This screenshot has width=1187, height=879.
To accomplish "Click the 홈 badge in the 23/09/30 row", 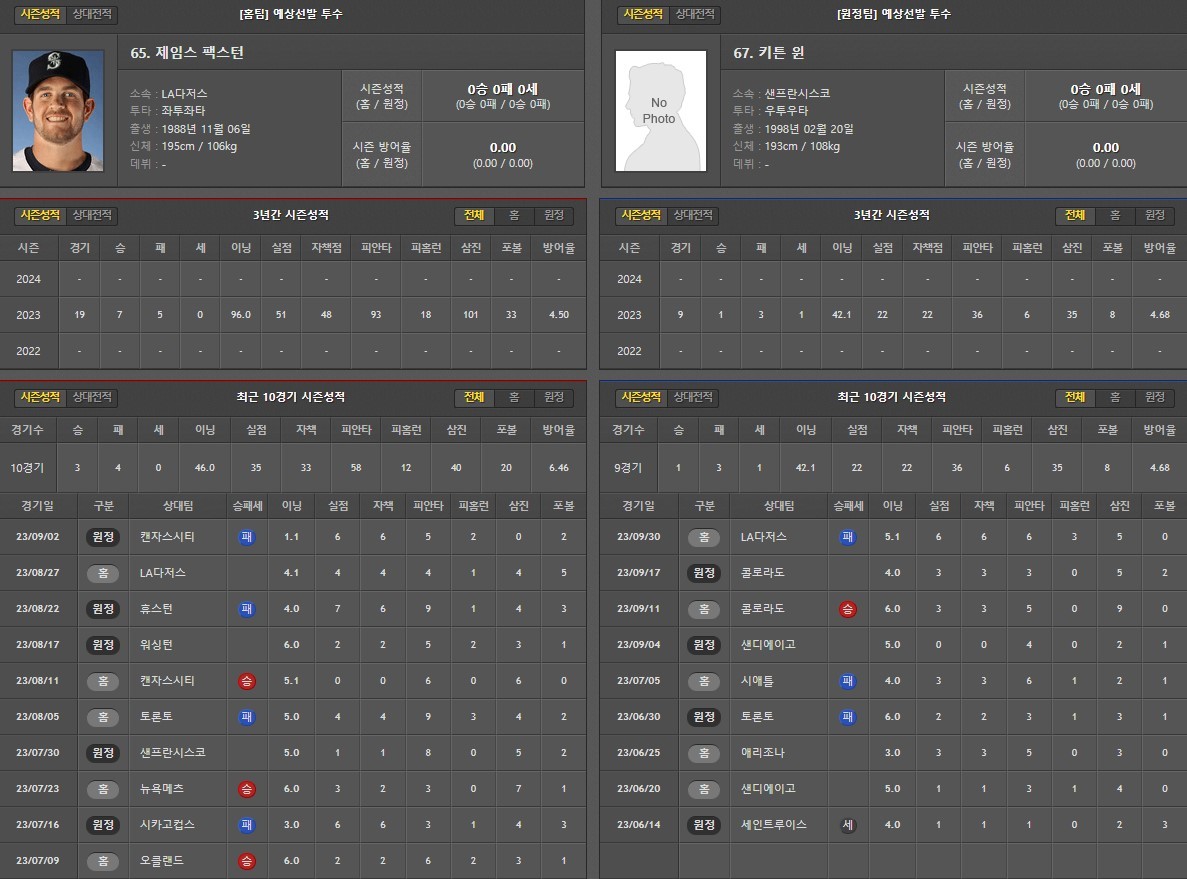I will [x=704, y=537].
